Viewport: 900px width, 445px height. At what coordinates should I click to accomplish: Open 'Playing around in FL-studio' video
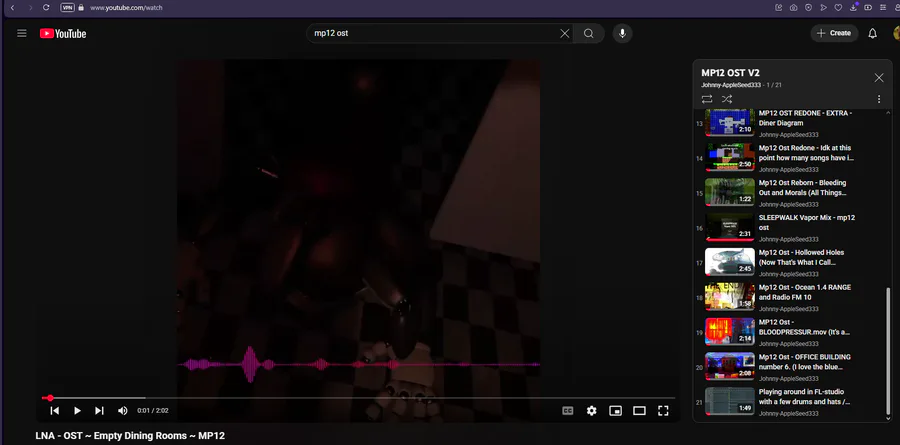[x=792, y=402]
